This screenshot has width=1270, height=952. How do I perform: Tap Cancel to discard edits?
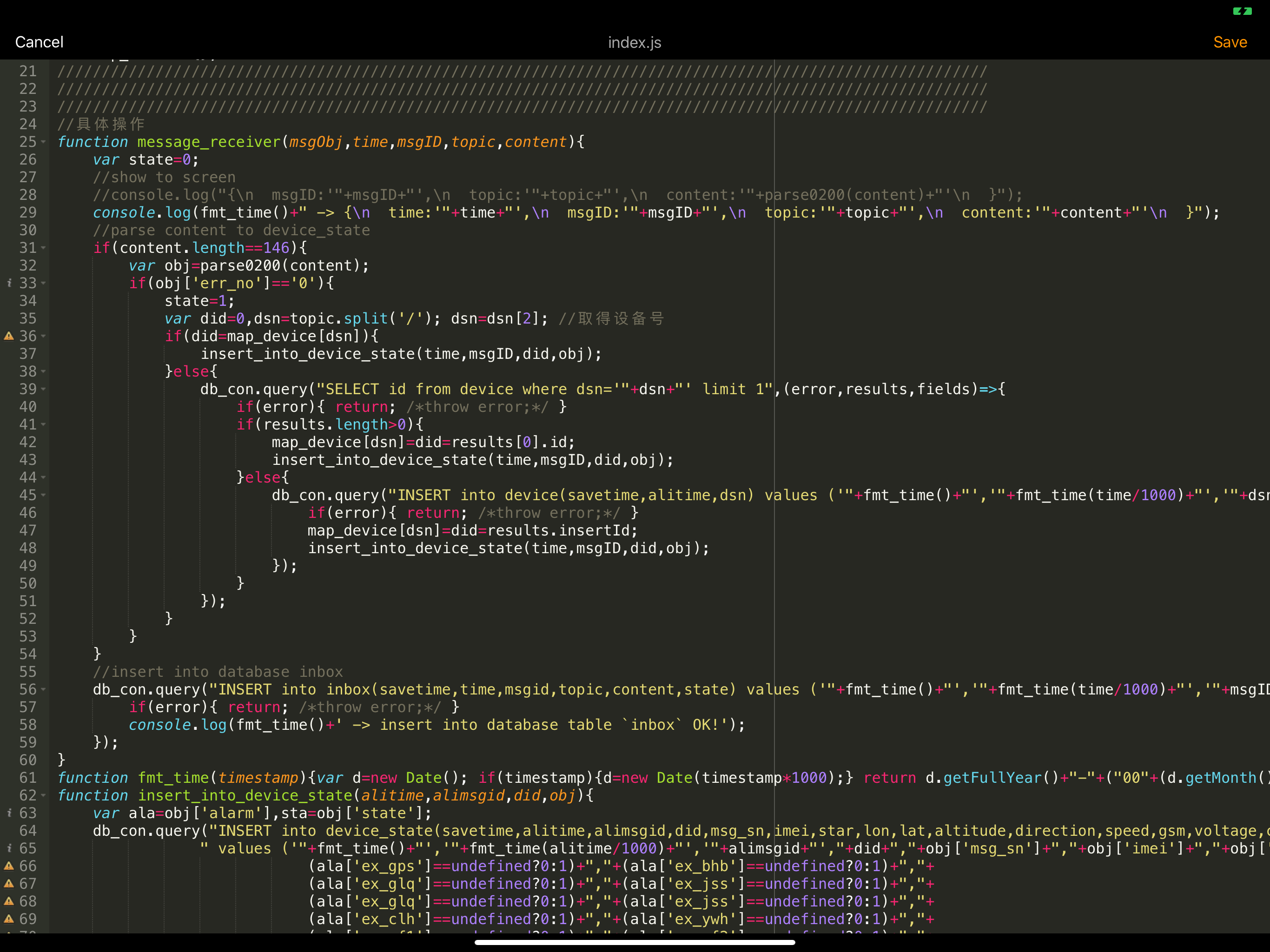pyautogui.click(x=39, y=42)
